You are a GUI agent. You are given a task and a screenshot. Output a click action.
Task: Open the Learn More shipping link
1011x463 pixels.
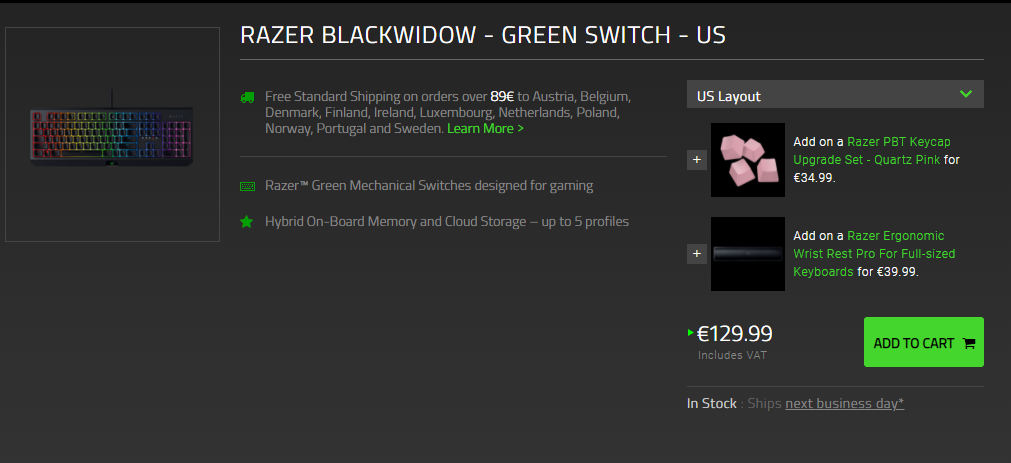[x=485, y=129]
